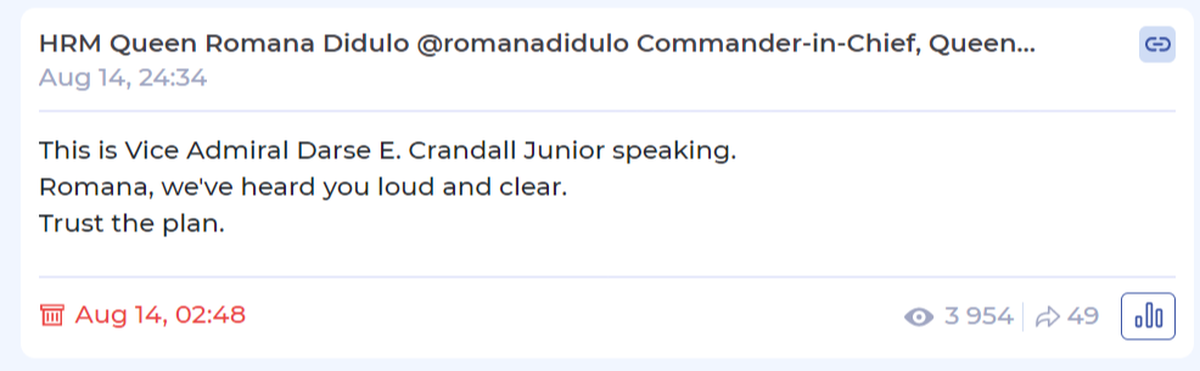Open the post timestamp Aug 14, 24:34
This screenshot has height=371, width=1200.
(x=123, y=78)
